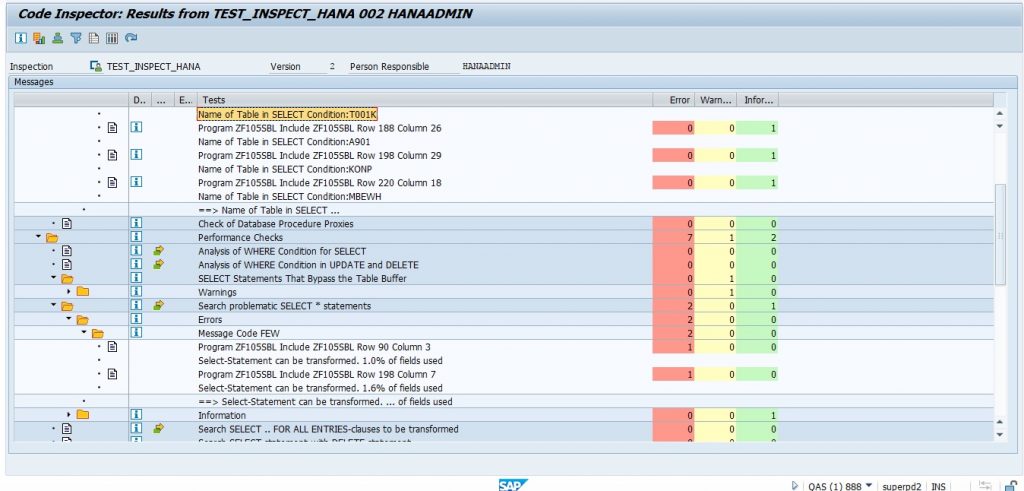
Task: Click the Tests column header
Action: pyautogui.click(x=424, y=100)
